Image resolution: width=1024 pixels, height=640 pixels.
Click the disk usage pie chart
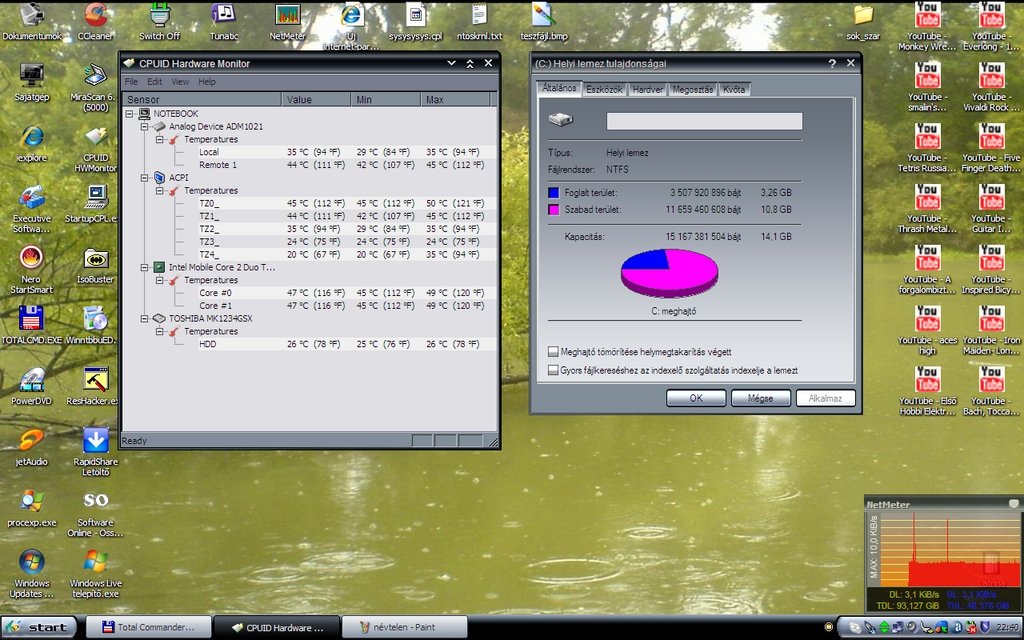pos(669,273)
